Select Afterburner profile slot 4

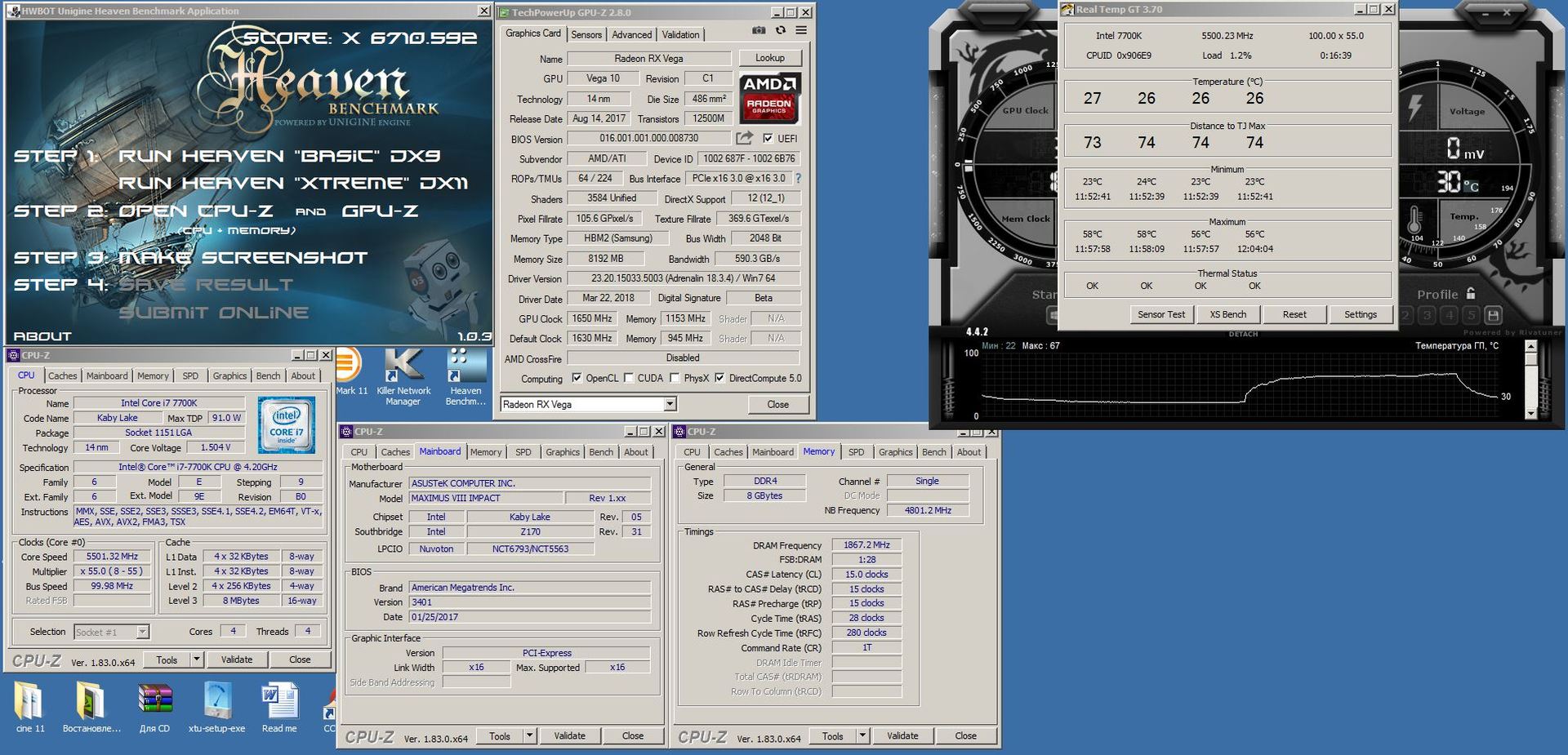point(1450,314)
